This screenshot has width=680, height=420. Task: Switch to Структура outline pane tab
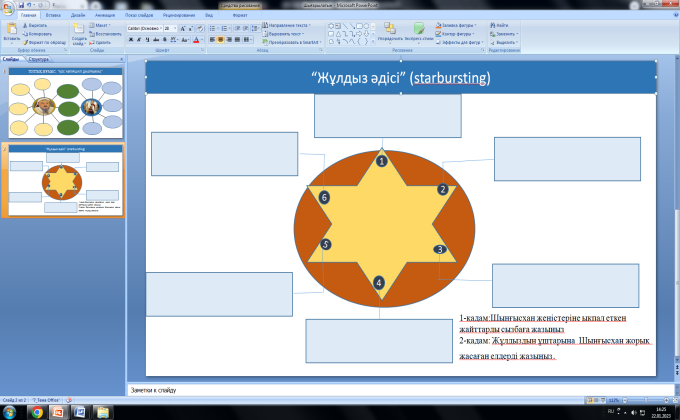coord(39,59)
